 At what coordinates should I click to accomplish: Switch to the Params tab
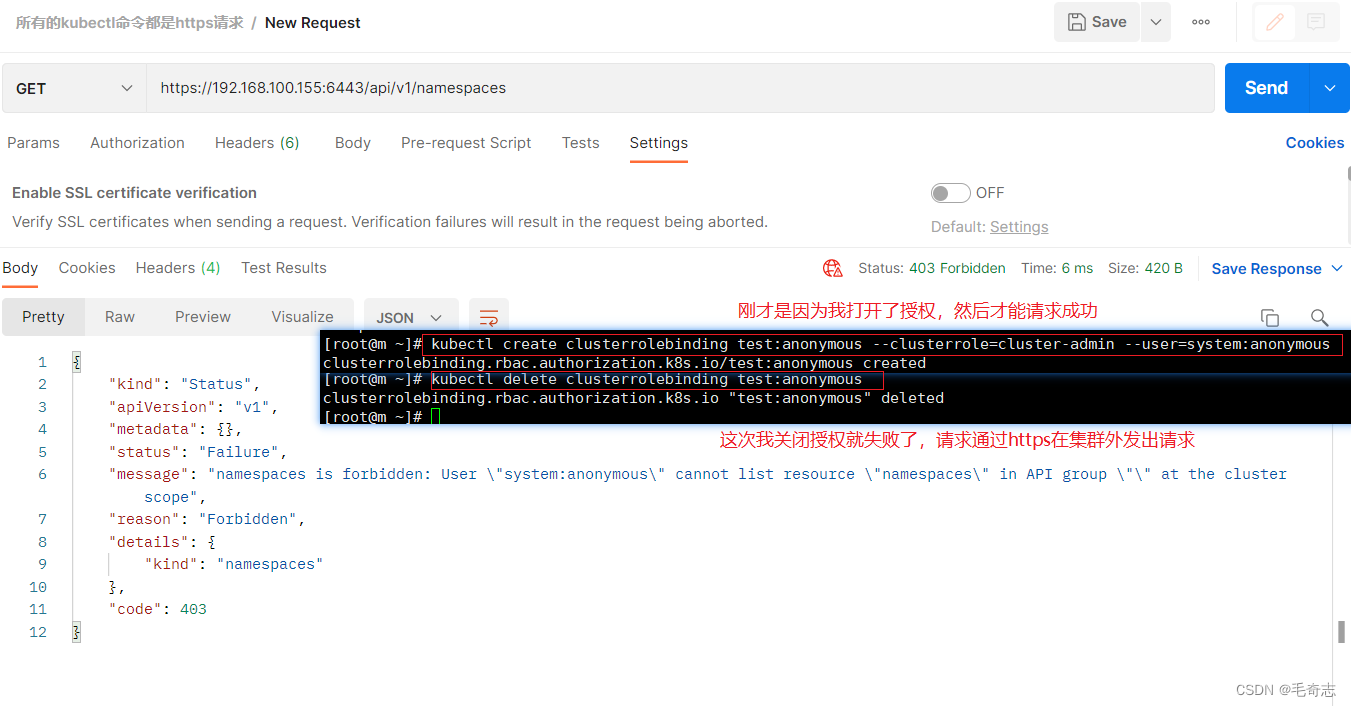[x=33, y=143]
